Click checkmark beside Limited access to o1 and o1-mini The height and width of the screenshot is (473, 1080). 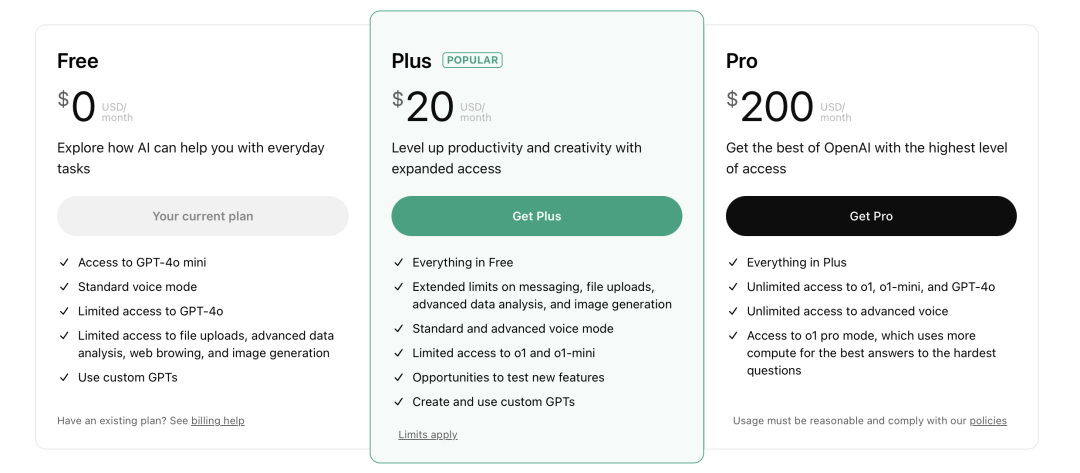point(399,353)
